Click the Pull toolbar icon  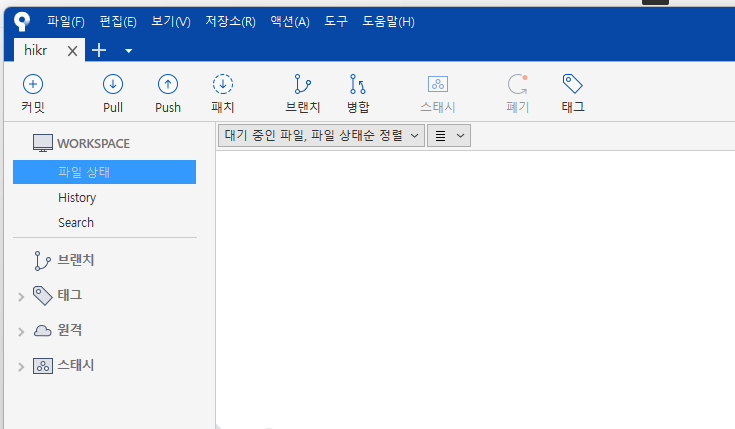tap(113, 84)
